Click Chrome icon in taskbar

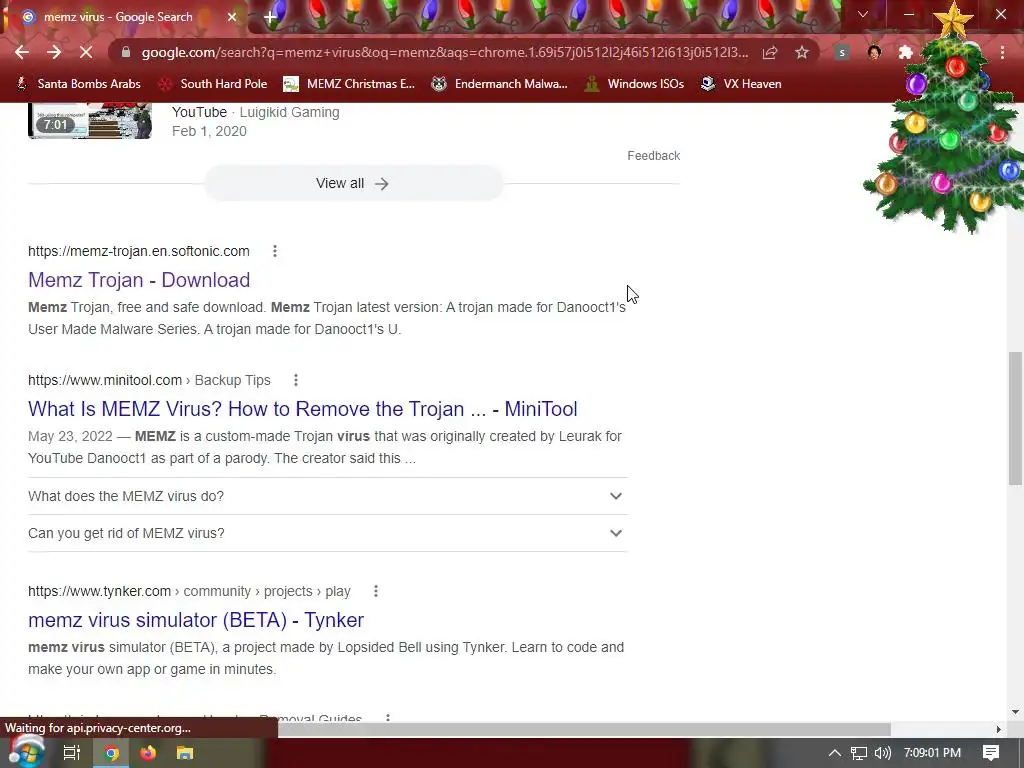pos(112,753)
